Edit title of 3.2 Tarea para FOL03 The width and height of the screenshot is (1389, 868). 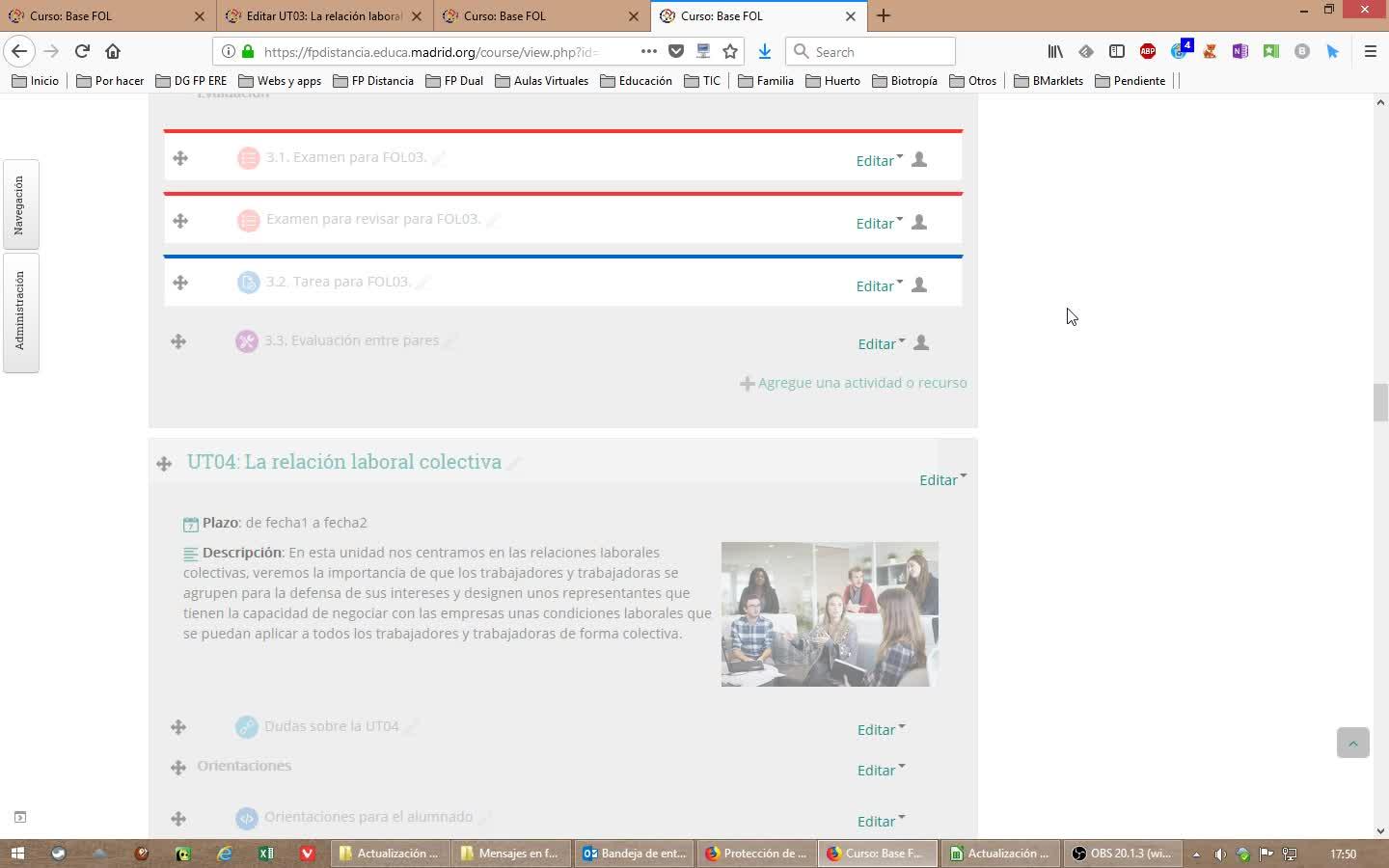click(x=422, y=283)
